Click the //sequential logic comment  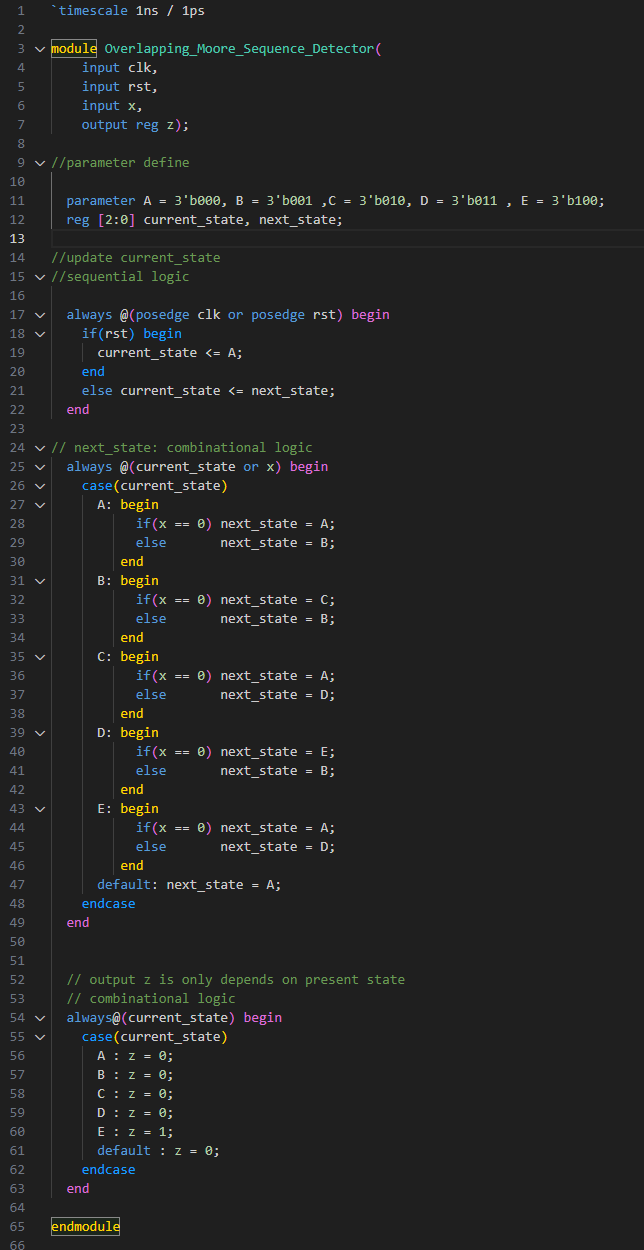pyautogui.click(x=120, y=277)
